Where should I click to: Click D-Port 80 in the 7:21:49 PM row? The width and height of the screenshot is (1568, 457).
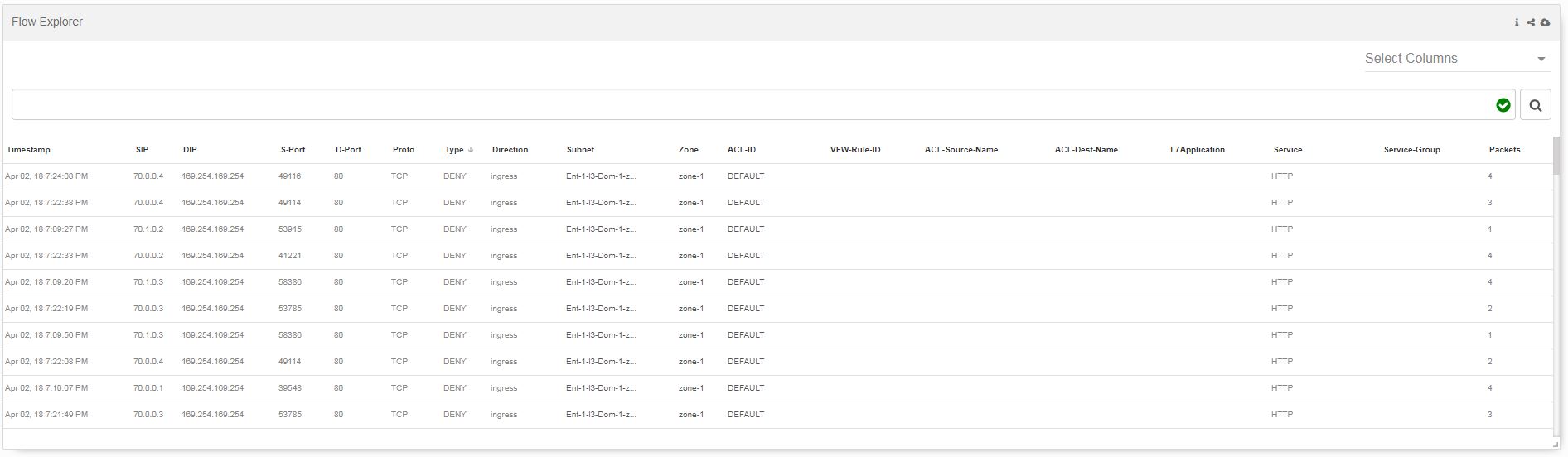[x=338, y=415]
